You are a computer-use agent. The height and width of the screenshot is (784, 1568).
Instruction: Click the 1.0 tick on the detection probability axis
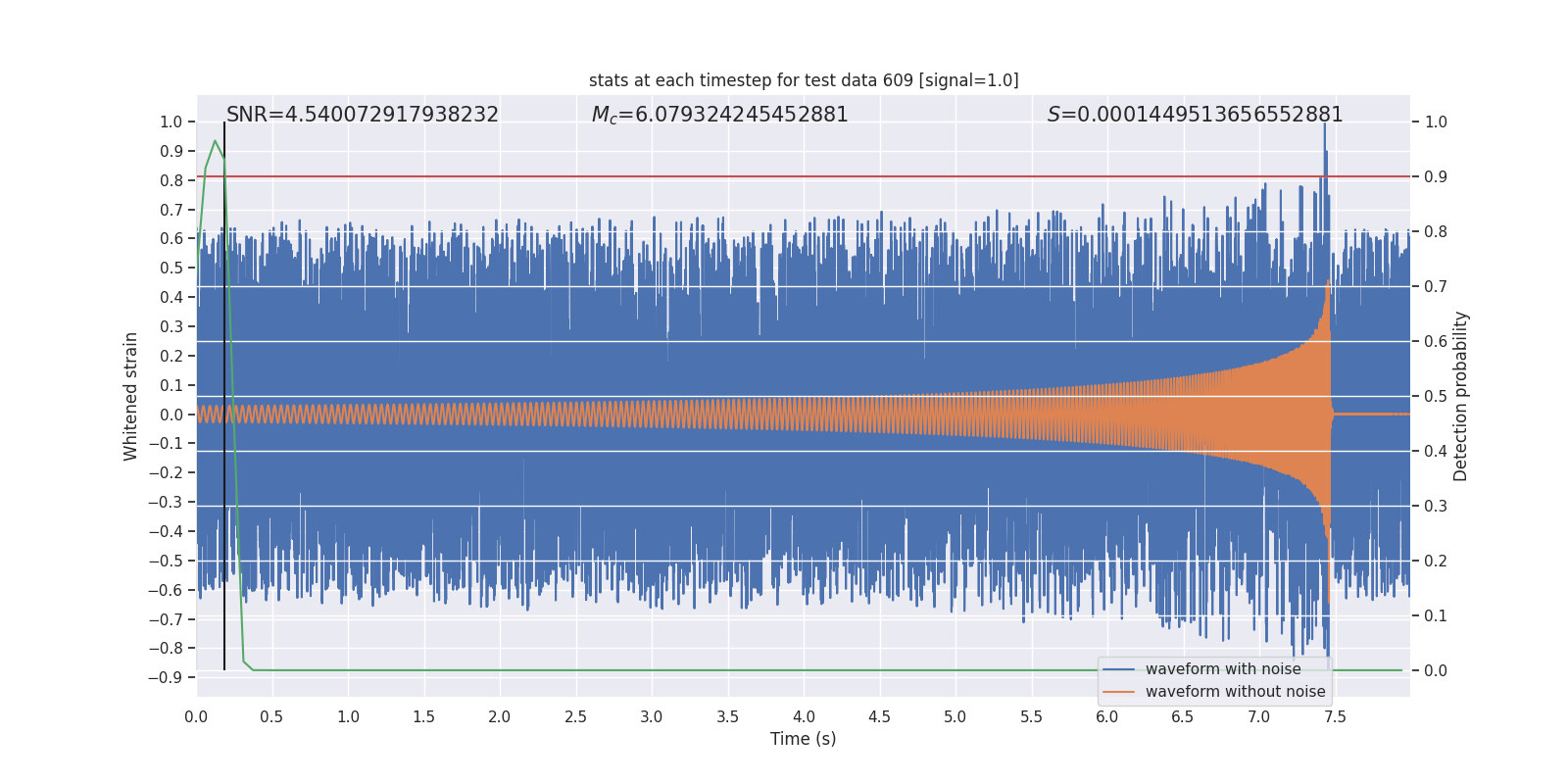tap(1436, 122)
